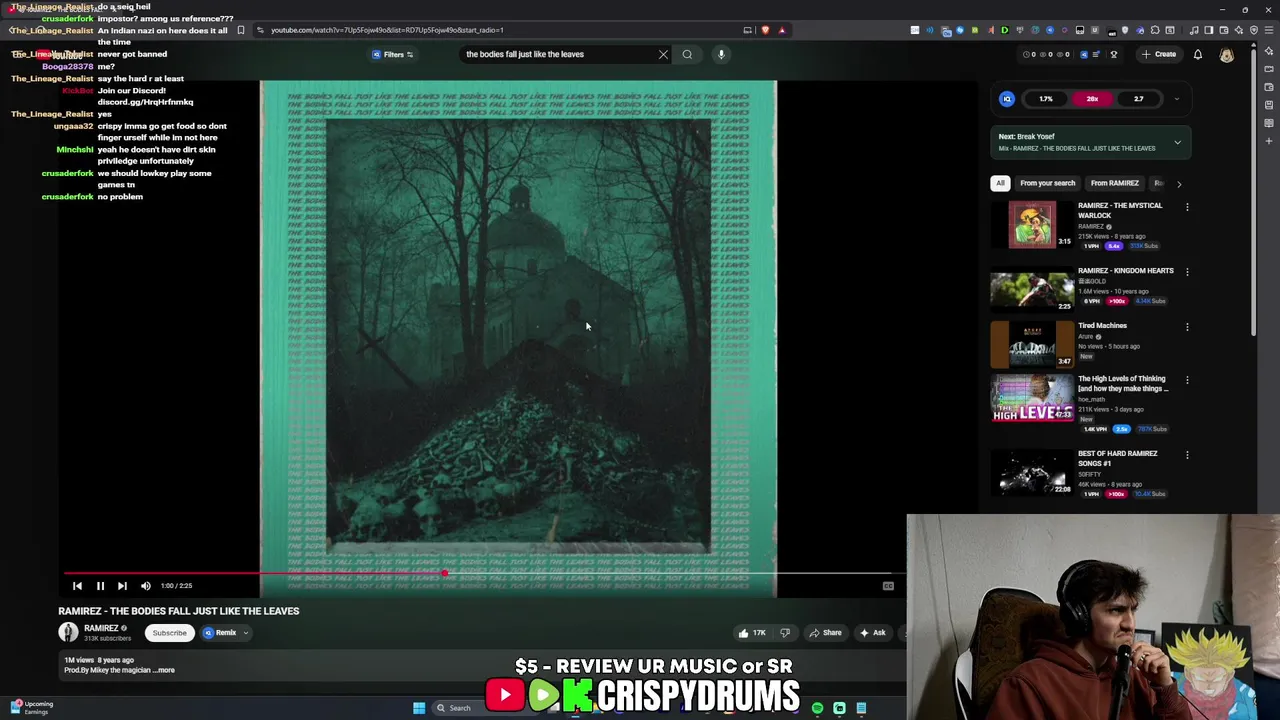Screen dimensions: 1280x720
Task: Open Brave Shields lion icon
Action: (766, 30)
